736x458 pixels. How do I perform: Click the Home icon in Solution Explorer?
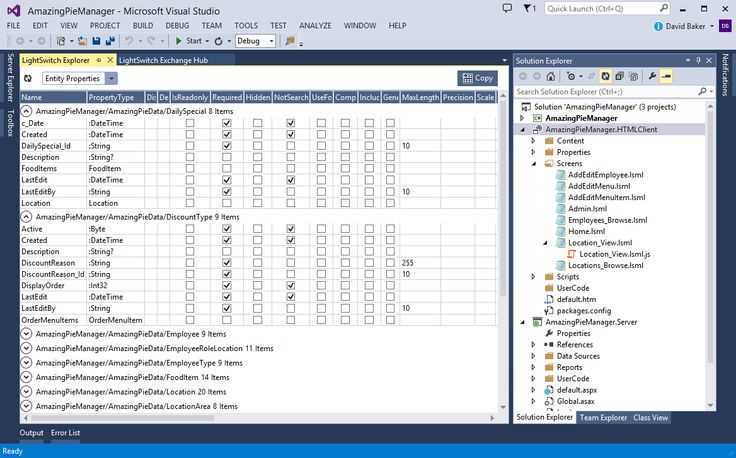pyautogui.click(x=551, y=76)
